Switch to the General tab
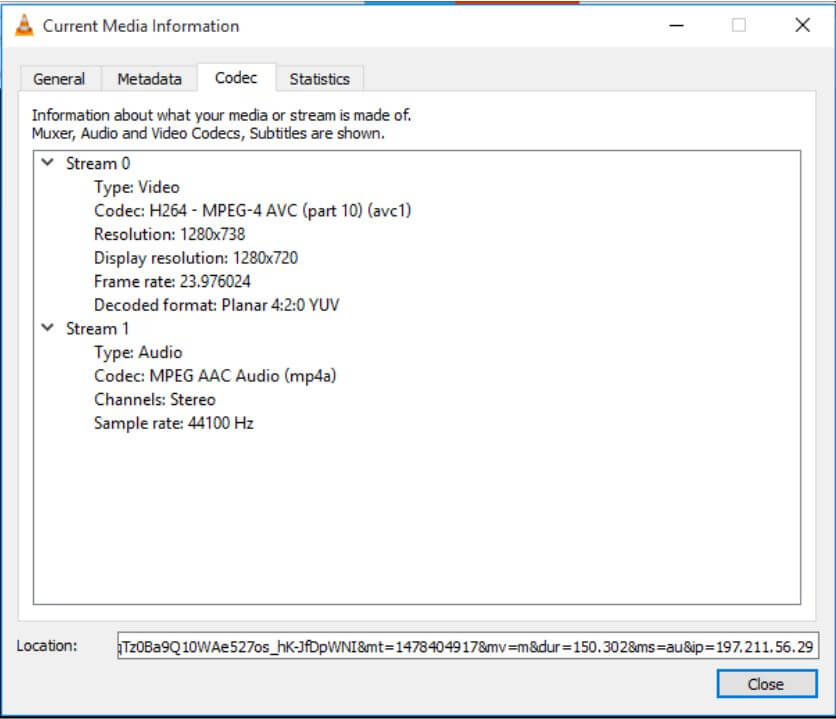Image resolution: width=836 pixels, height=719 pixels. 60,79
